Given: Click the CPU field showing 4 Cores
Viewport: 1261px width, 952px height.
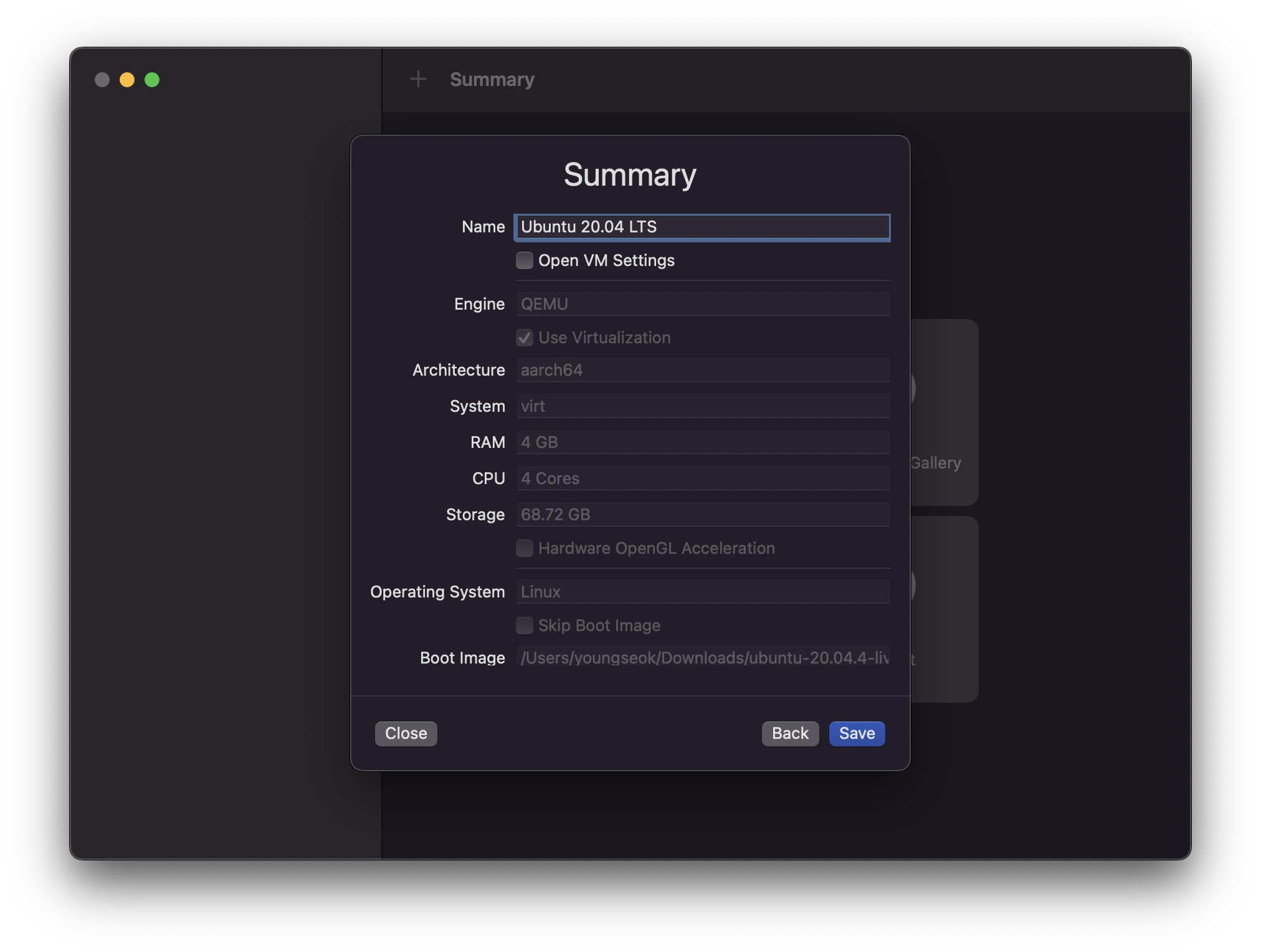Looking at the screenshot, I should 702,478.
